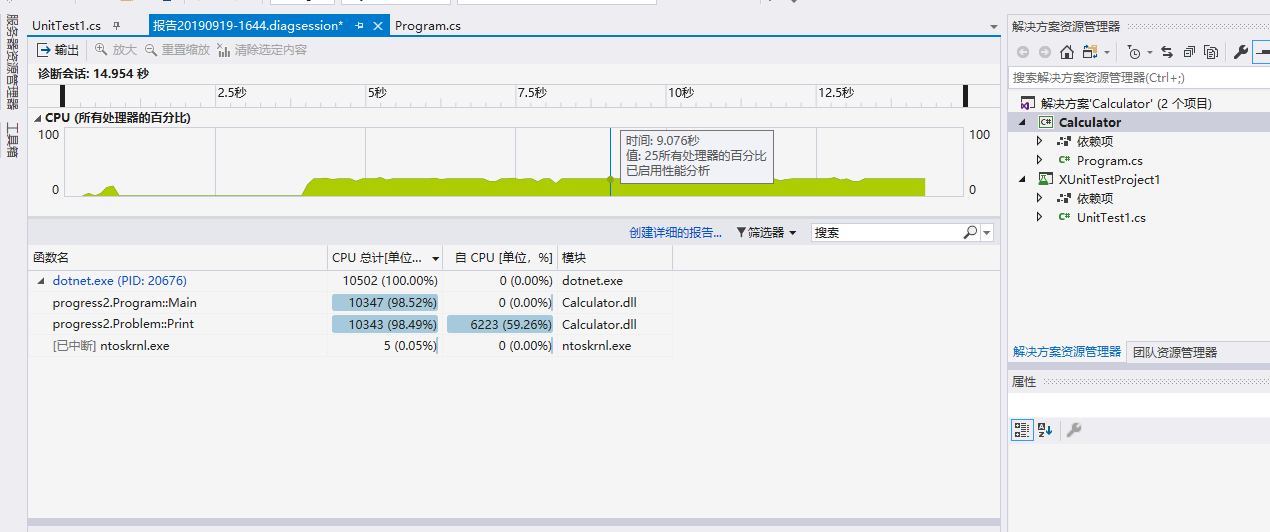Open the 筛选器 filter dropdown
The width and height of the screenshot is (1270, 532).
(x=766, y=232)
